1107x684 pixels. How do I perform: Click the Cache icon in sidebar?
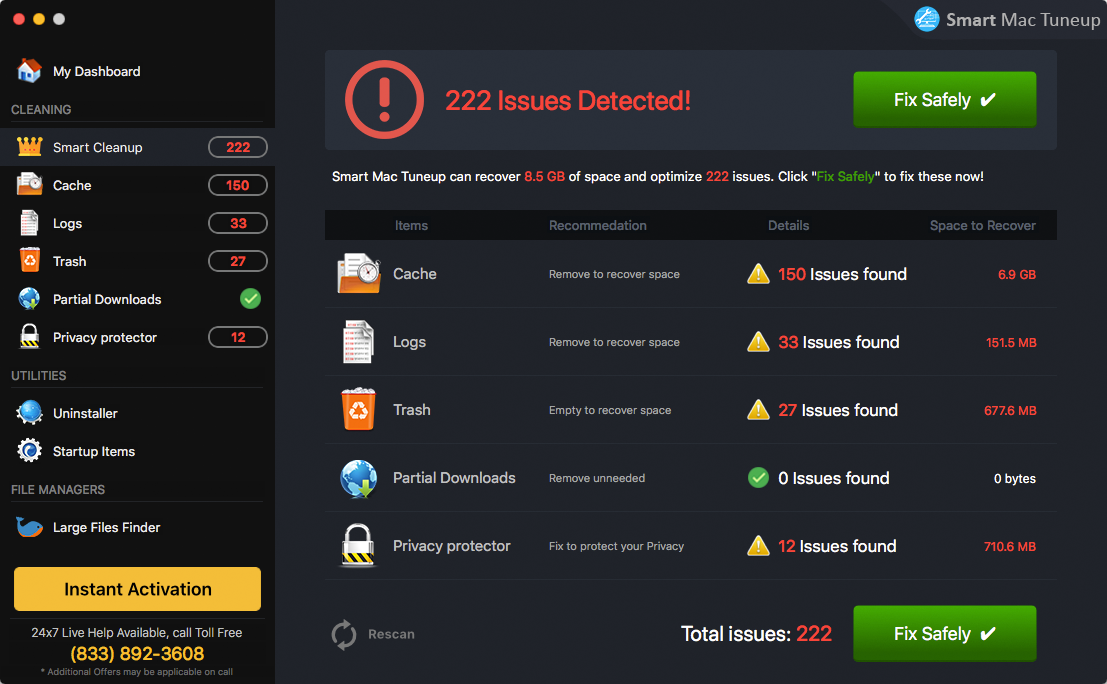(x=30, y=184)
